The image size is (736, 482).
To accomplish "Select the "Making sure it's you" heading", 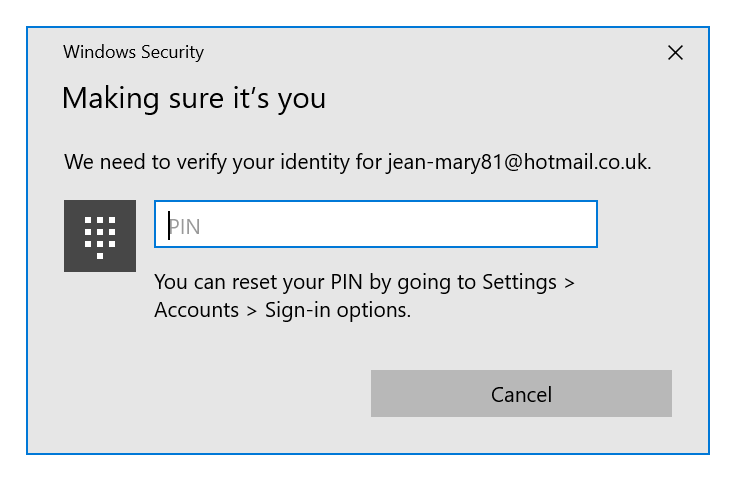I will point(194,99).
